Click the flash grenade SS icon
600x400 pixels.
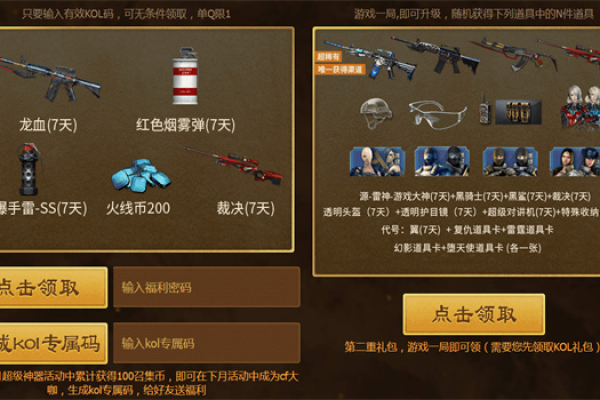(28, 169)
